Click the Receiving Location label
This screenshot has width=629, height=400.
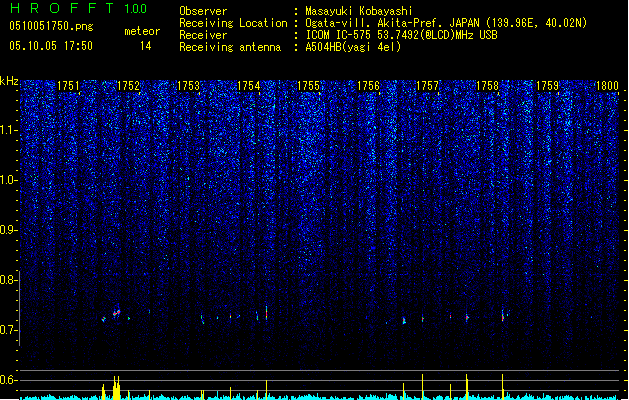(x=233, y=23)
